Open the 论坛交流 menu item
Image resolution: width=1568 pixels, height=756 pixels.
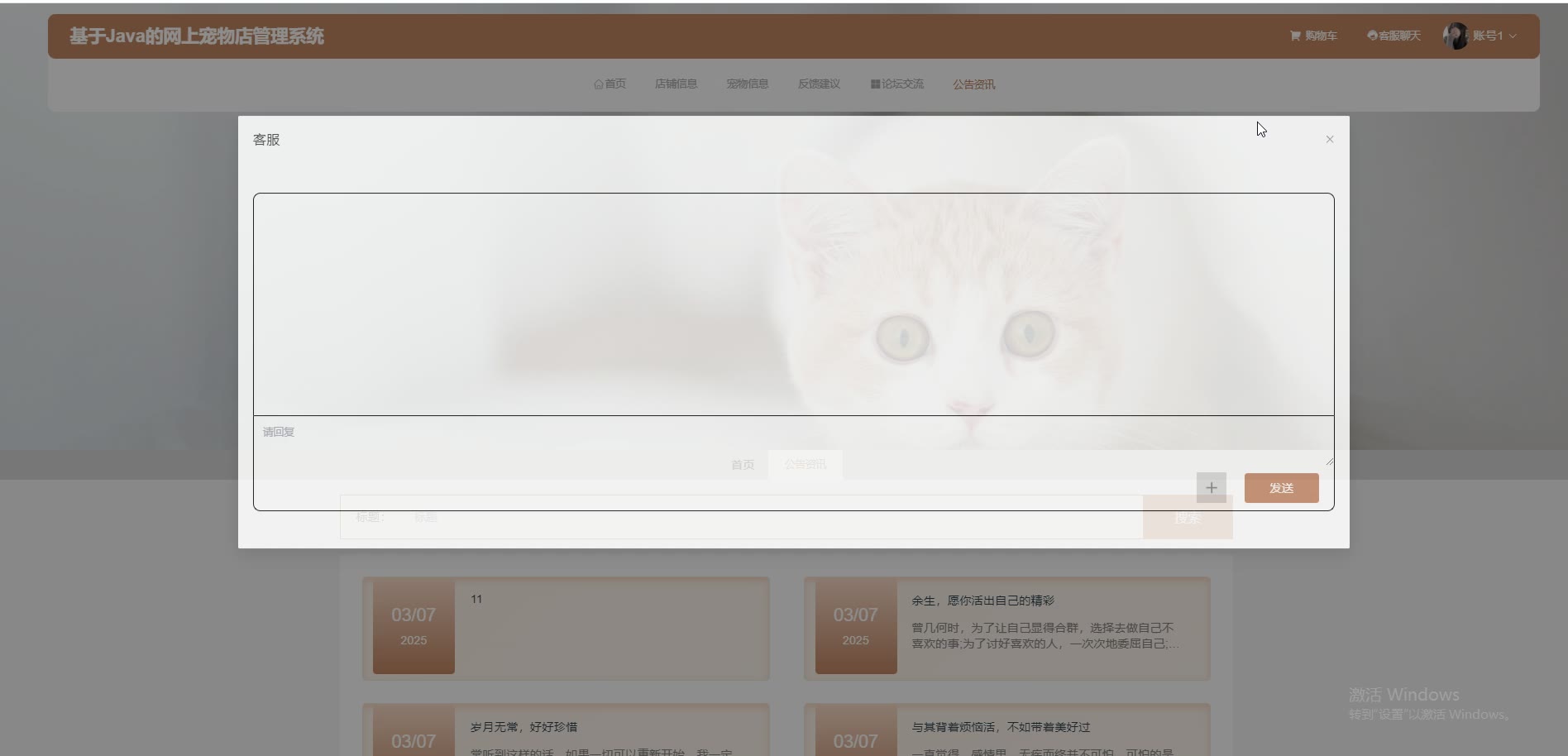pyautogui.click(x=897, y=84)
